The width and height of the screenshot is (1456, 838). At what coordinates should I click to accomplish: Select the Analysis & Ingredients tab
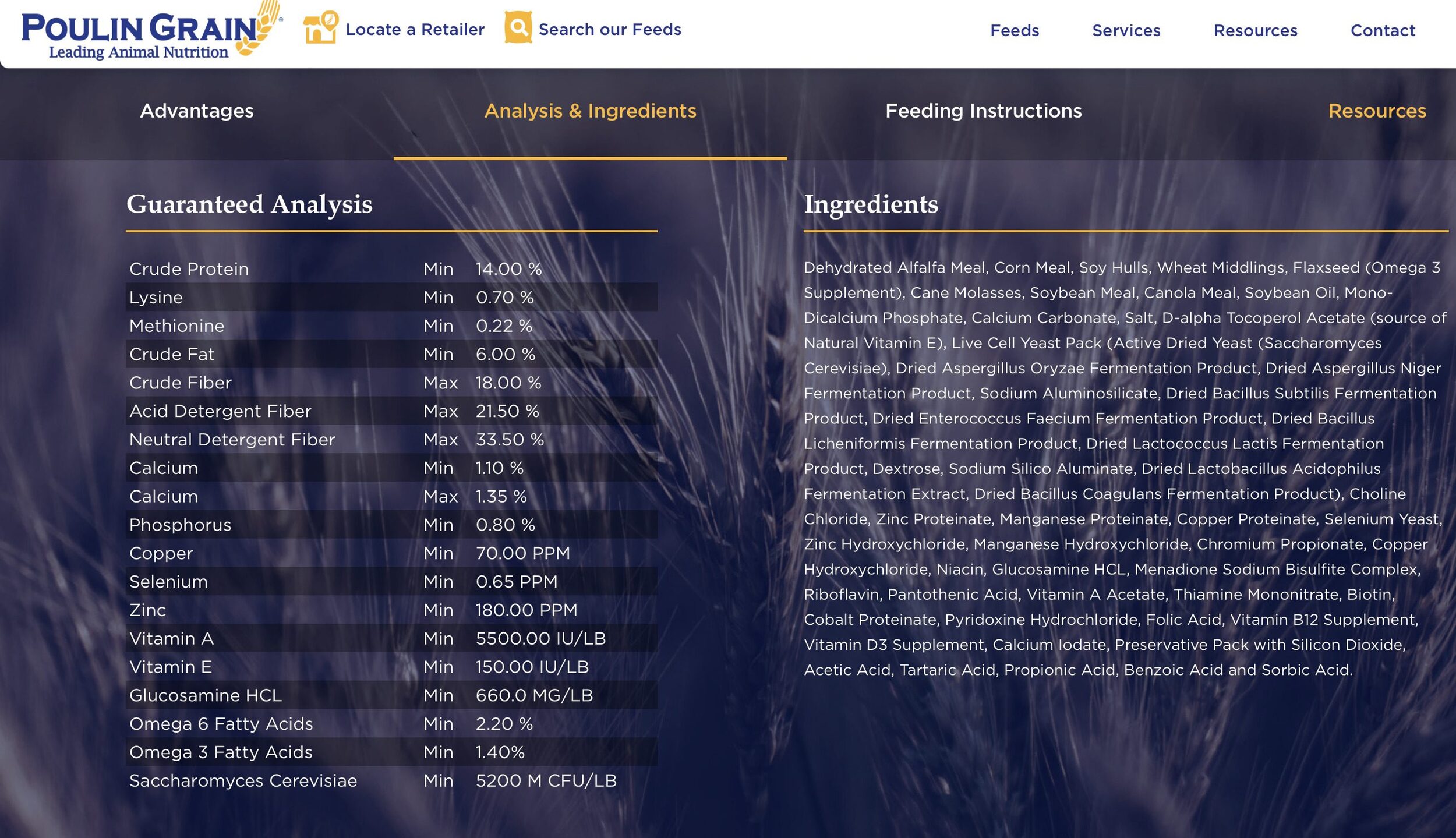pos(590,111)
